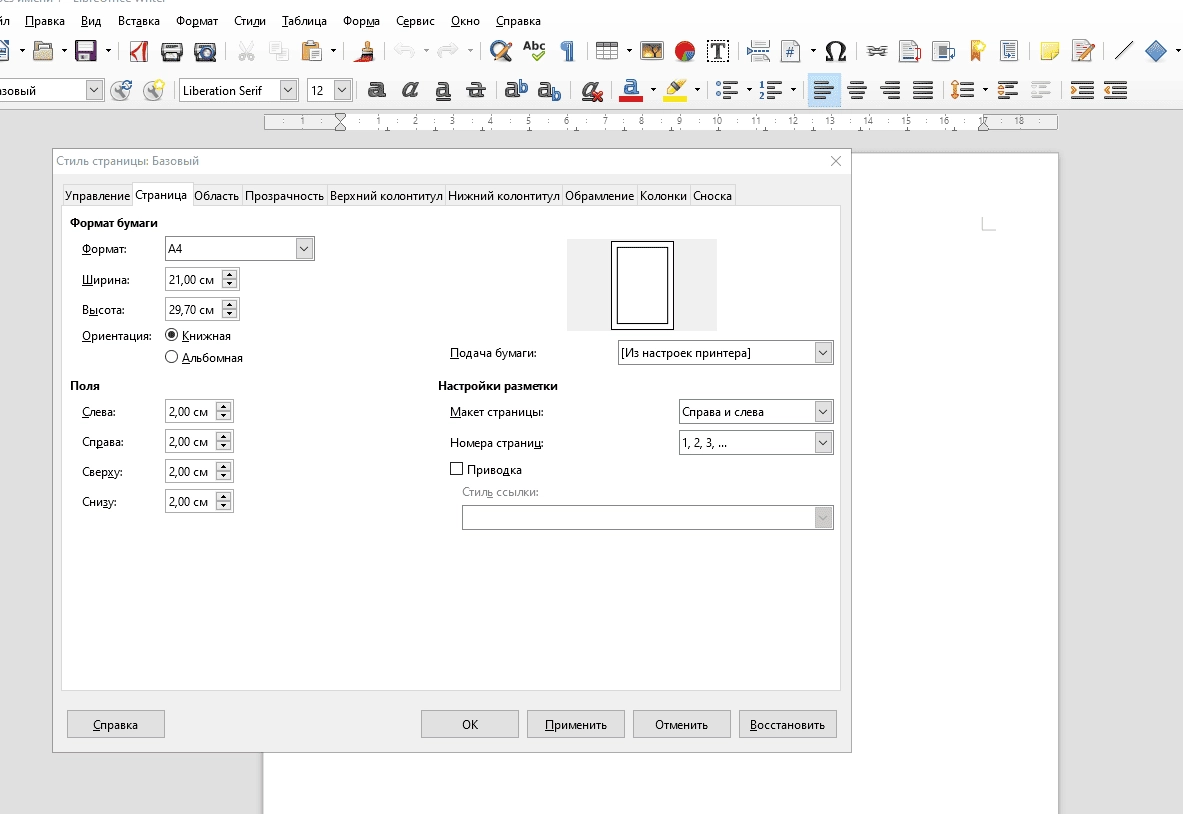This screenshot has height=814, width=1183.
Task: Click the Clear direct formatting icon
Action: 592,91
